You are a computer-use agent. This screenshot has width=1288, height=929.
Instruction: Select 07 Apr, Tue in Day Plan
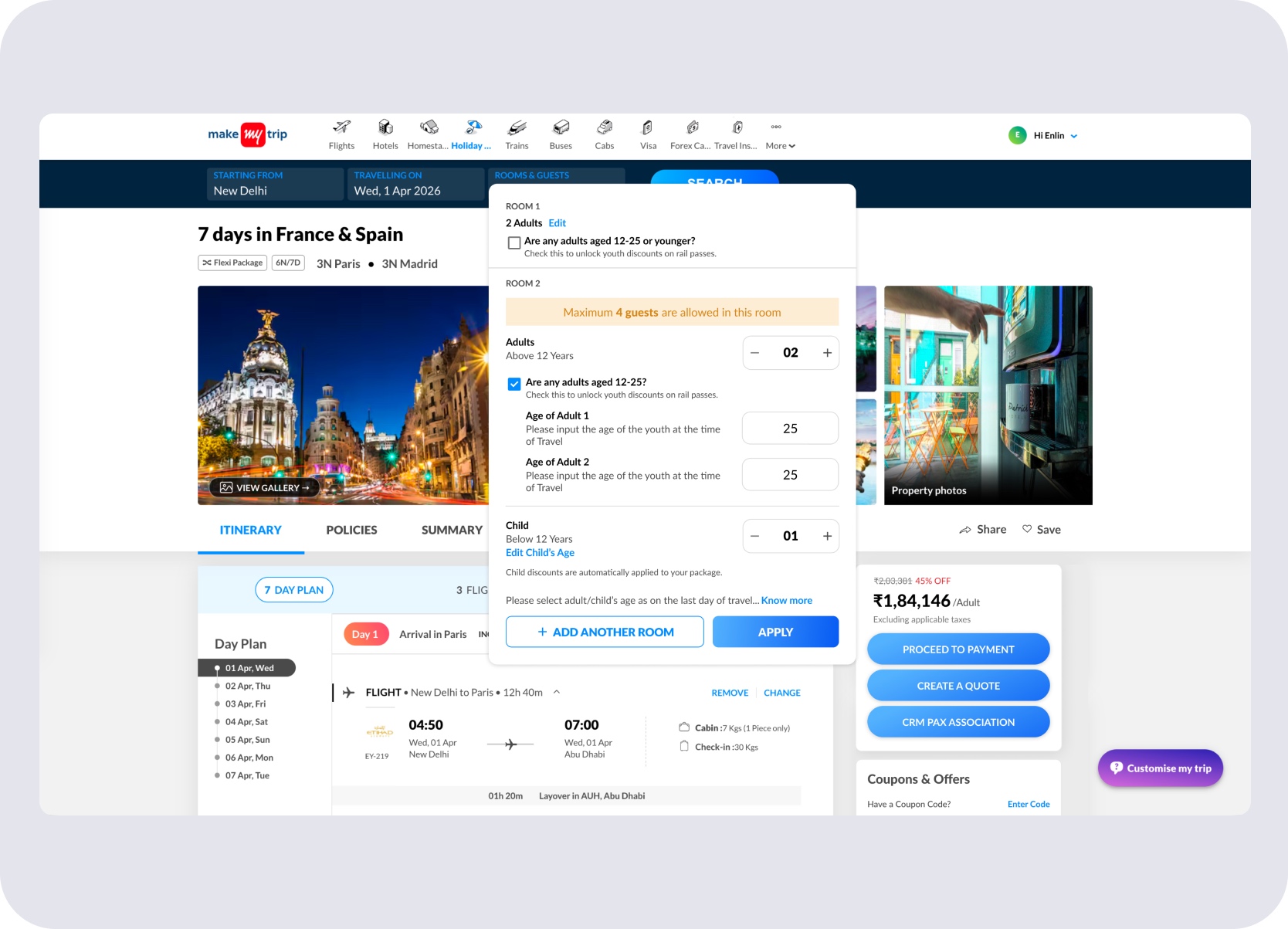247,775
